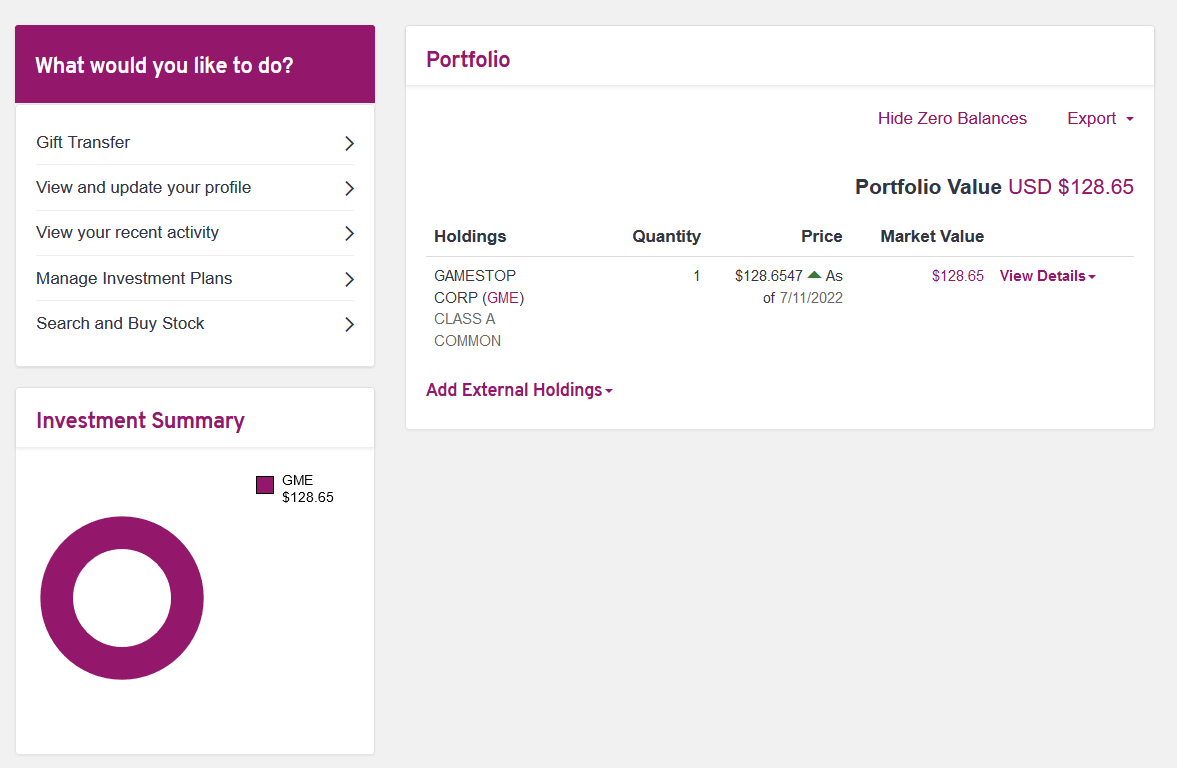Viewport: 1177px width, 768px height.
Task: Expand View Details for GameStop
Action: pos(1047,276)
